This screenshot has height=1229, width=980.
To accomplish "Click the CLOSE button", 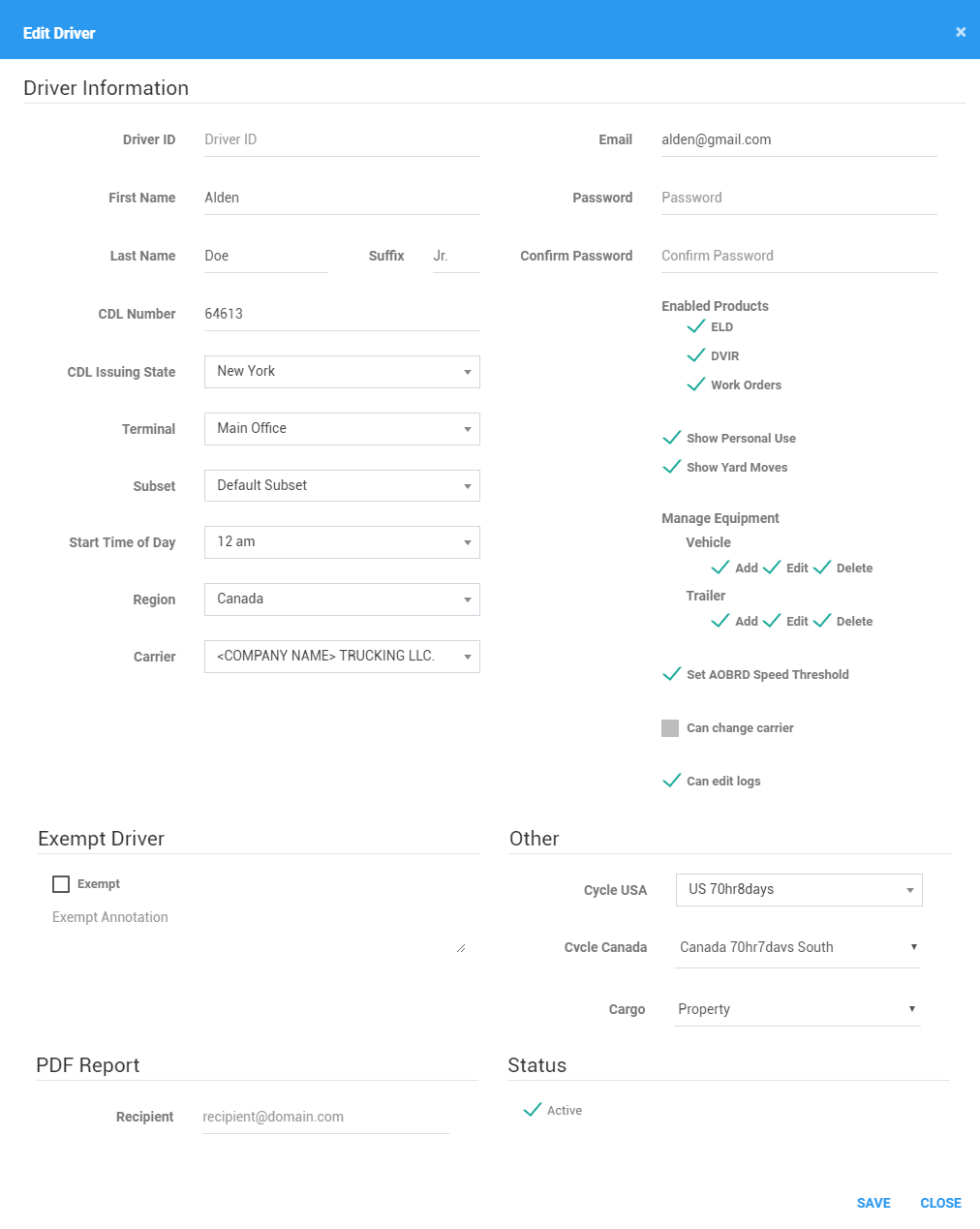I will coord(940,1203).
